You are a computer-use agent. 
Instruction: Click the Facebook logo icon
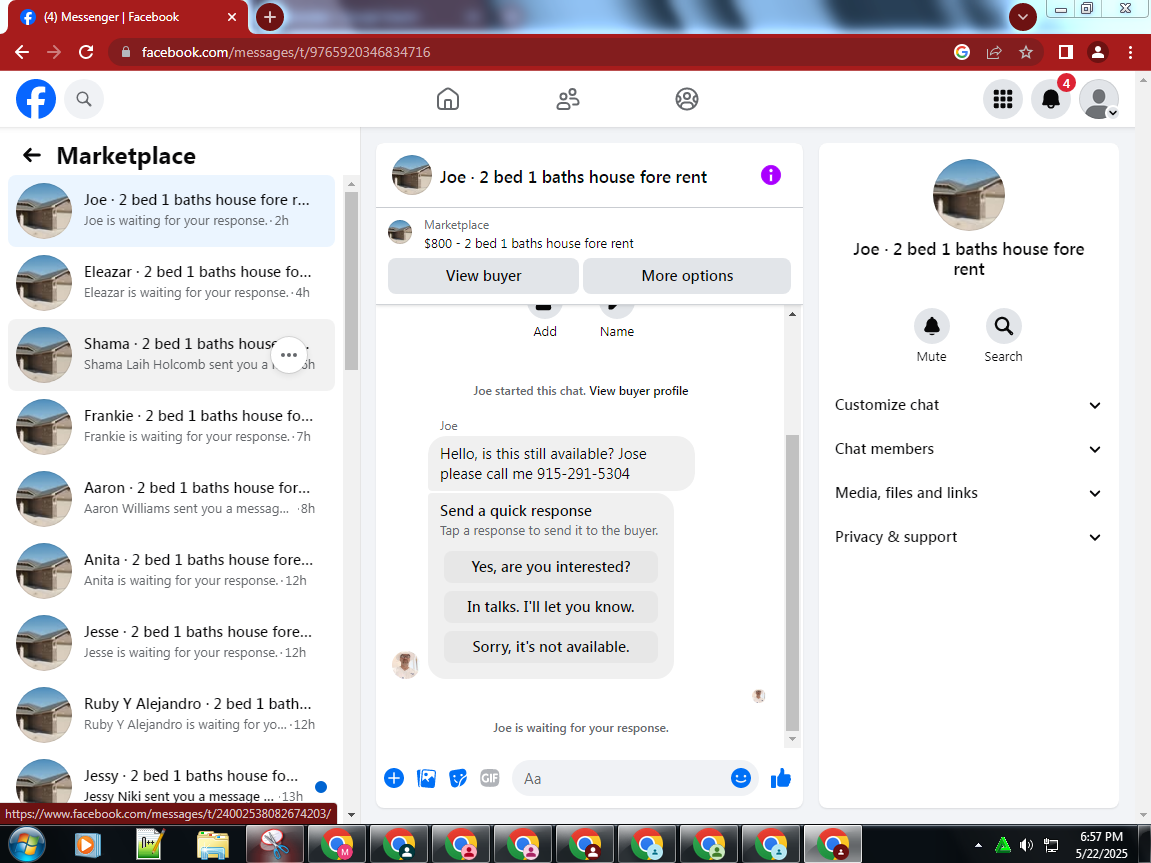(36, 99)
